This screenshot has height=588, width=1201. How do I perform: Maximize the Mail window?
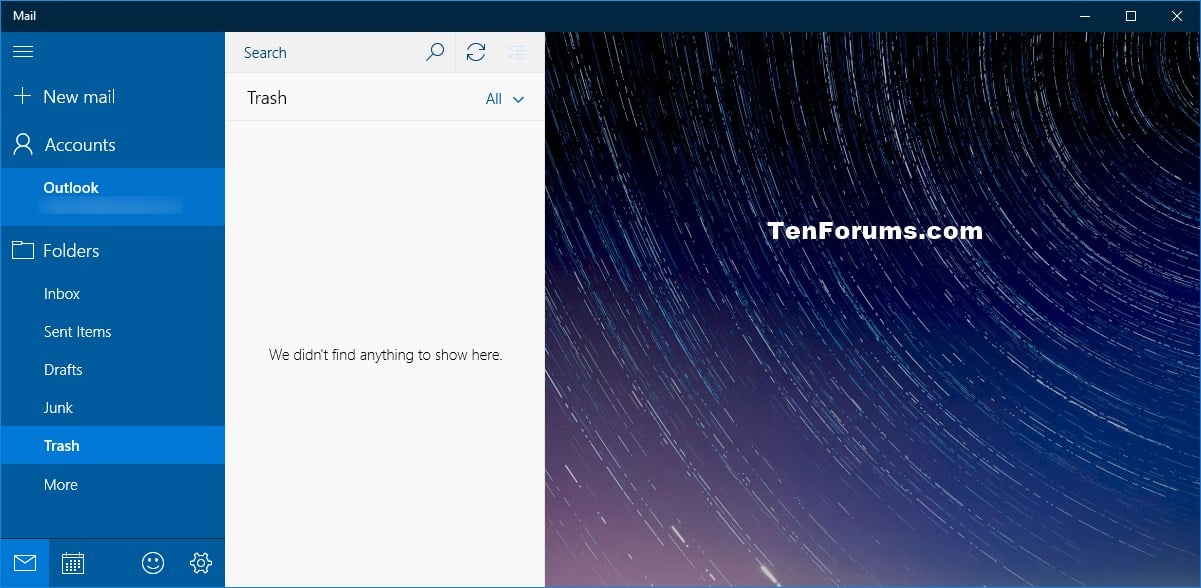coord(1131,15)
